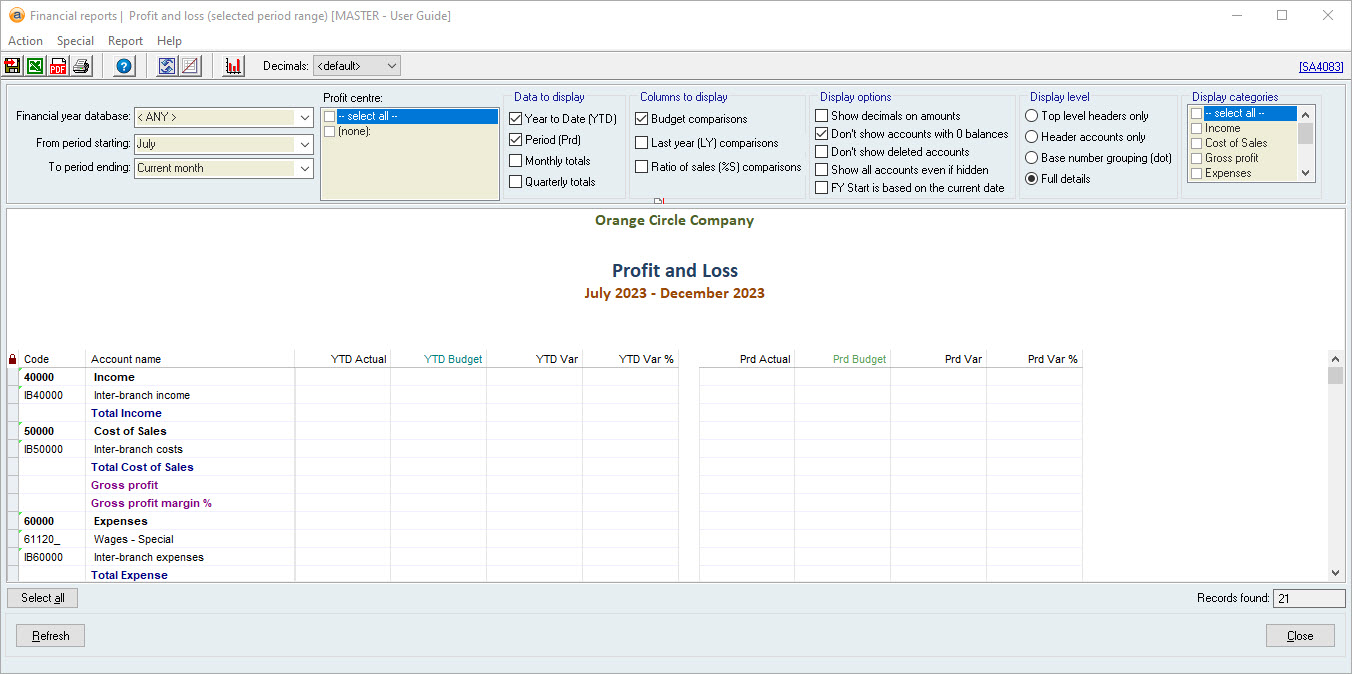Click the printer icon to print

81,66
